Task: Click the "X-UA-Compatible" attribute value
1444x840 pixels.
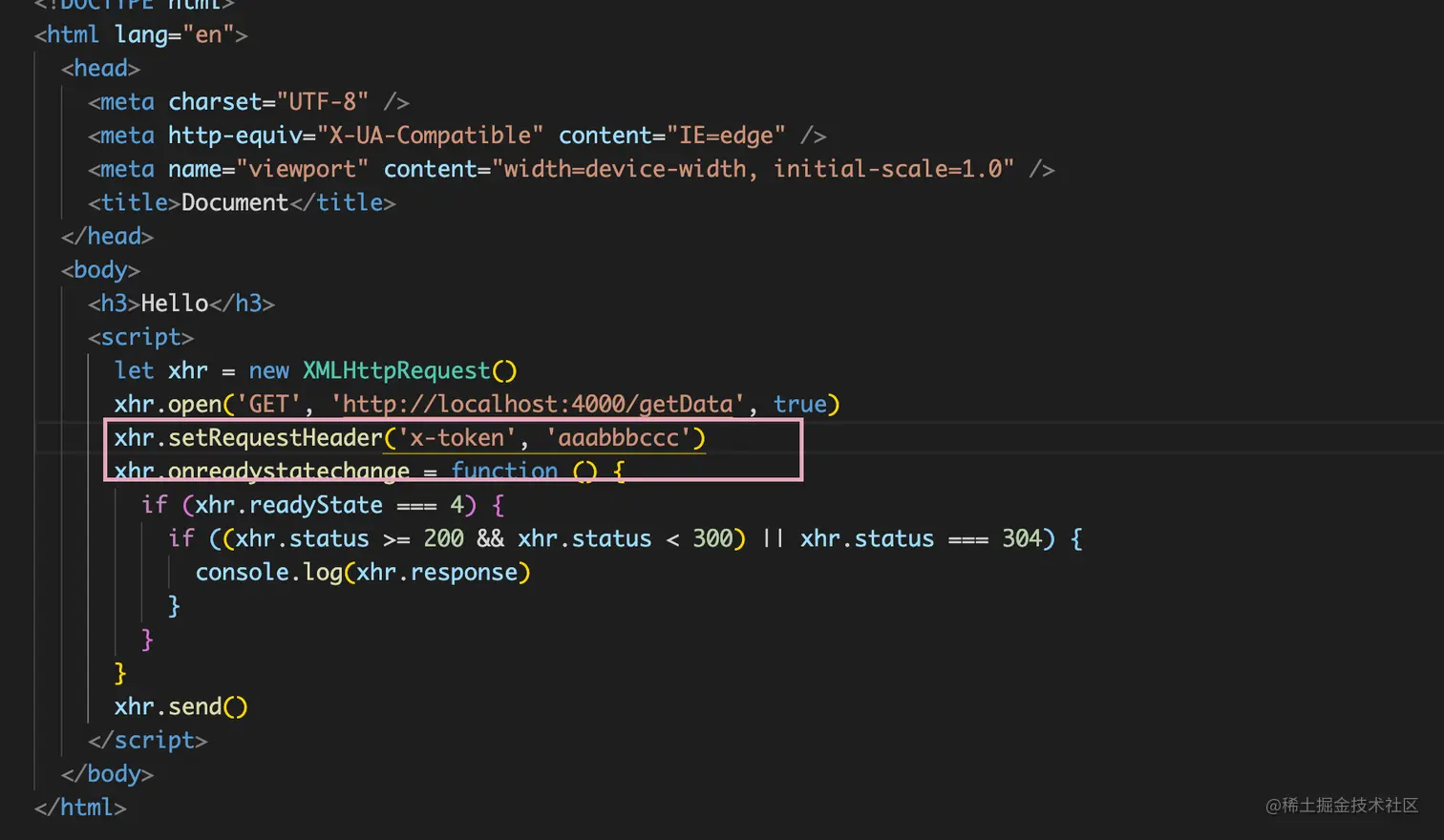Action: tap(430, 136)
